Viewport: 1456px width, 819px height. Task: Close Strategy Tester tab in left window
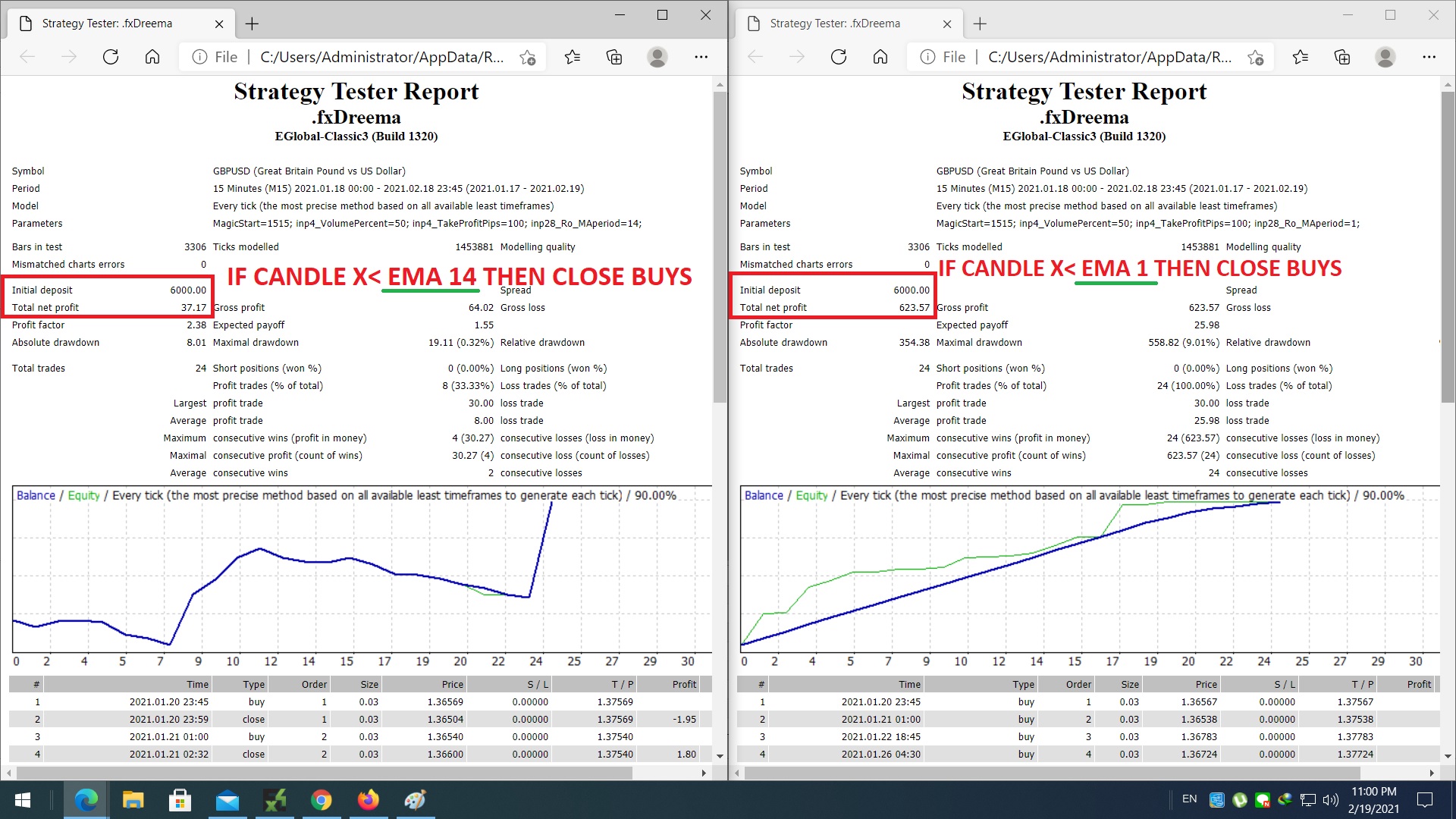(219, 24)
